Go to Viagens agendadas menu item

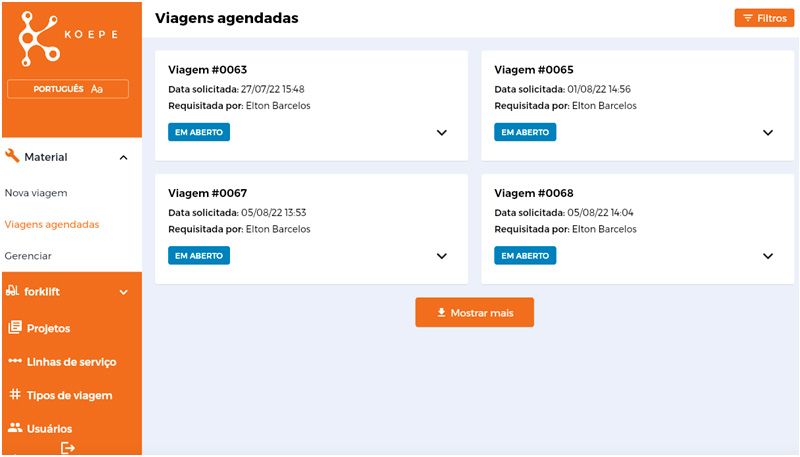click(x=52, y=224)
